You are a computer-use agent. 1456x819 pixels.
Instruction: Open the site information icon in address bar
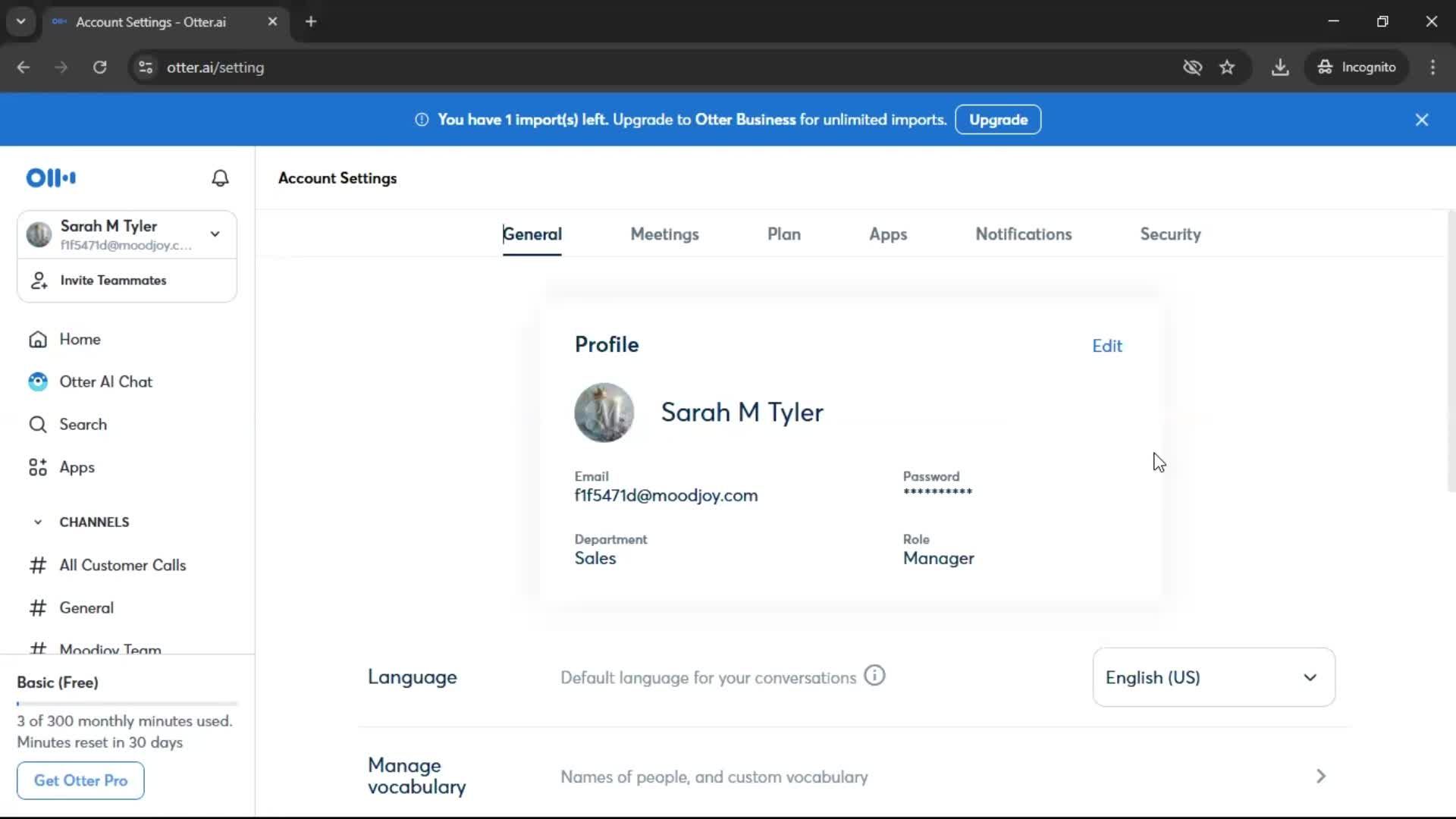(x=146, y=67)
